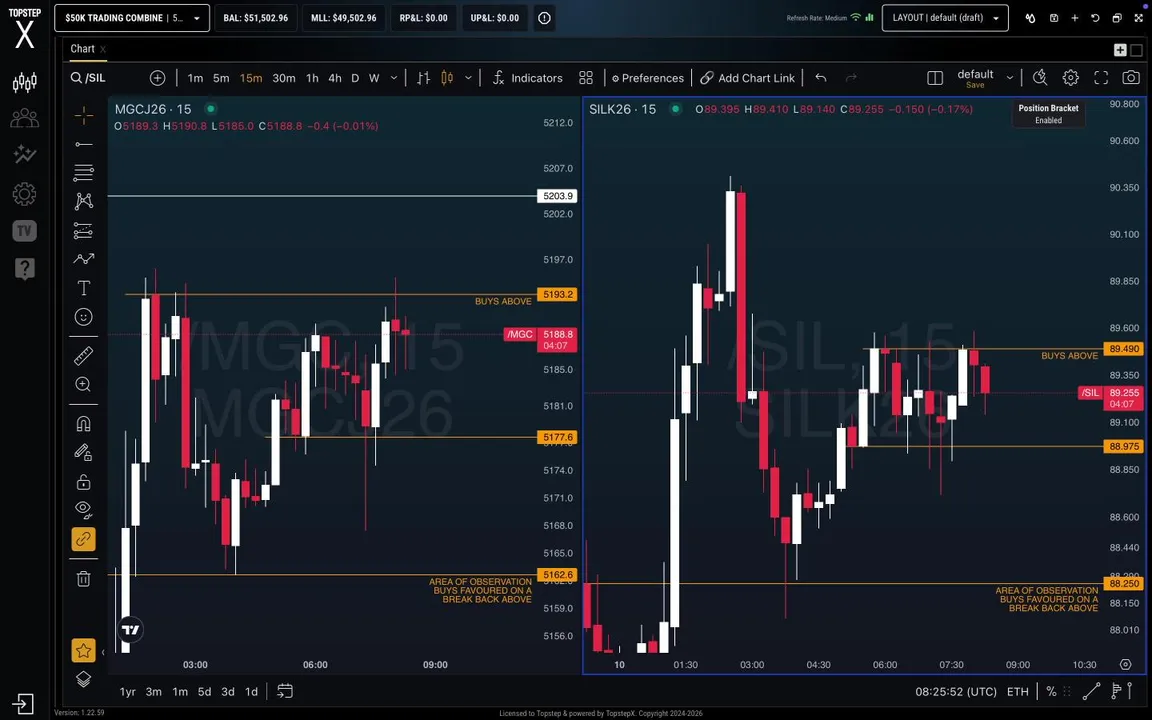Click the 5193.2 BUYS ABOVE price label
The image size is (1152, 720).
(x=558, y=295)
